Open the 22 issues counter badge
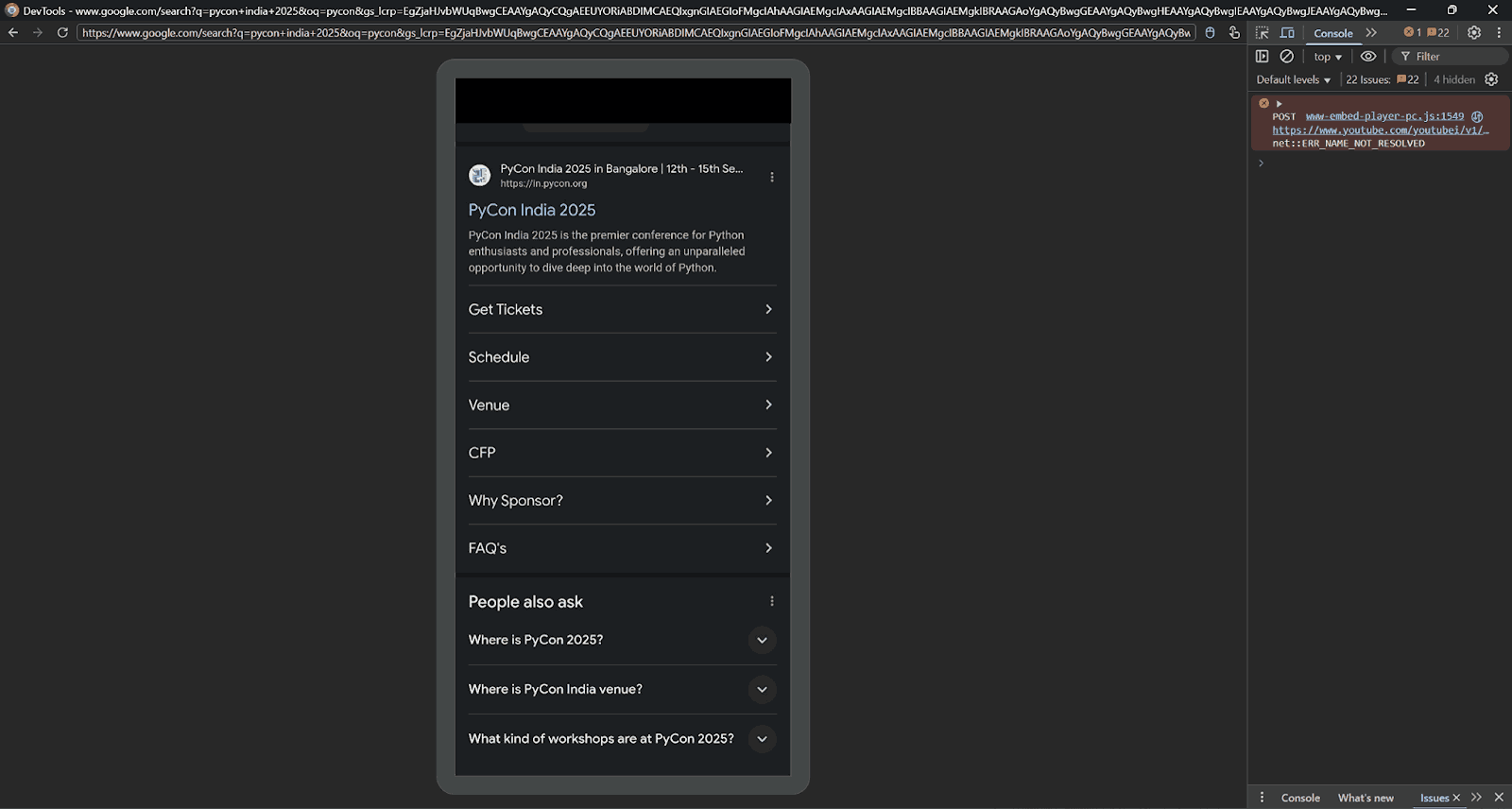The height and width of the screenshot is (809, 1512). (x=1438, y=32)
